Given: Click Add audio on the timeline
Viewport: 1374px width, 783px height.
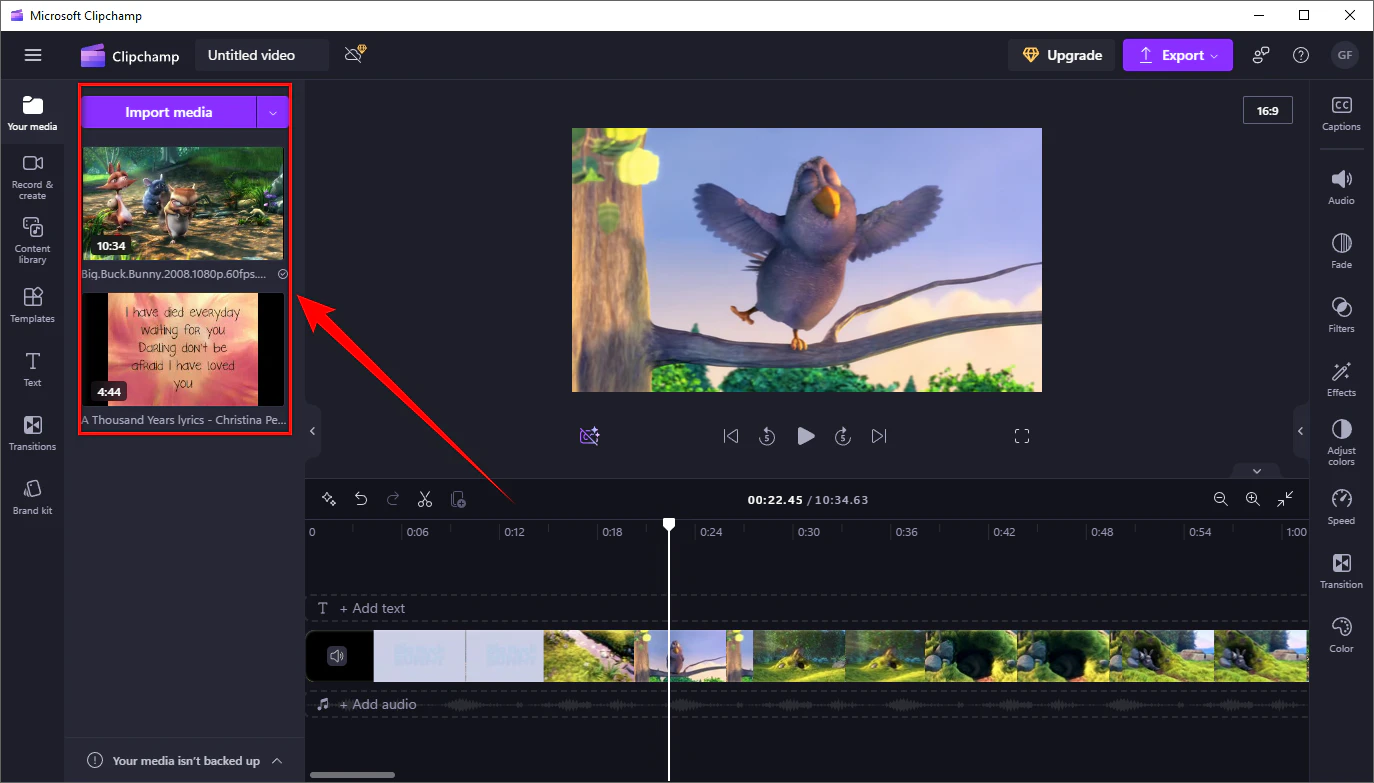Looking at the screenshot, I should click(x=377, y=704).
